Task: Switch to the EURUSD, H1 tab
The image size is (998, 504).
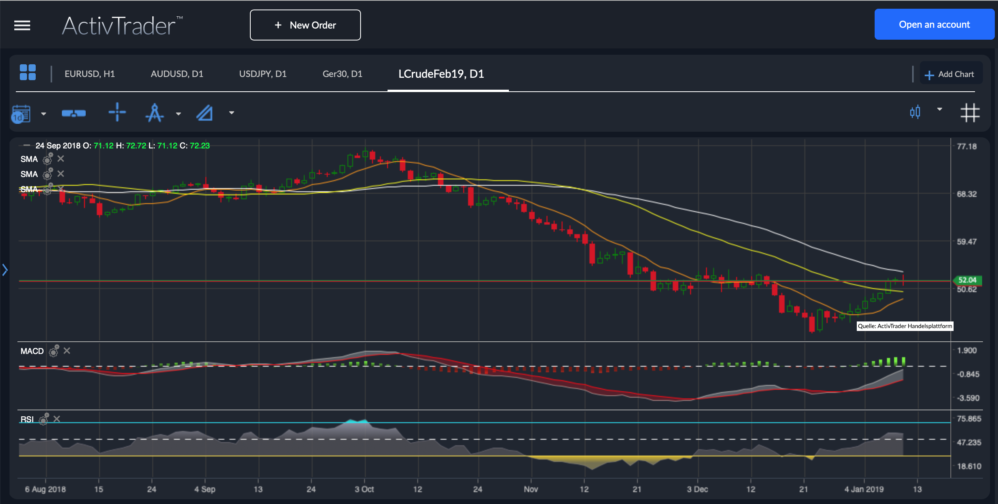Action: [90, 74]
